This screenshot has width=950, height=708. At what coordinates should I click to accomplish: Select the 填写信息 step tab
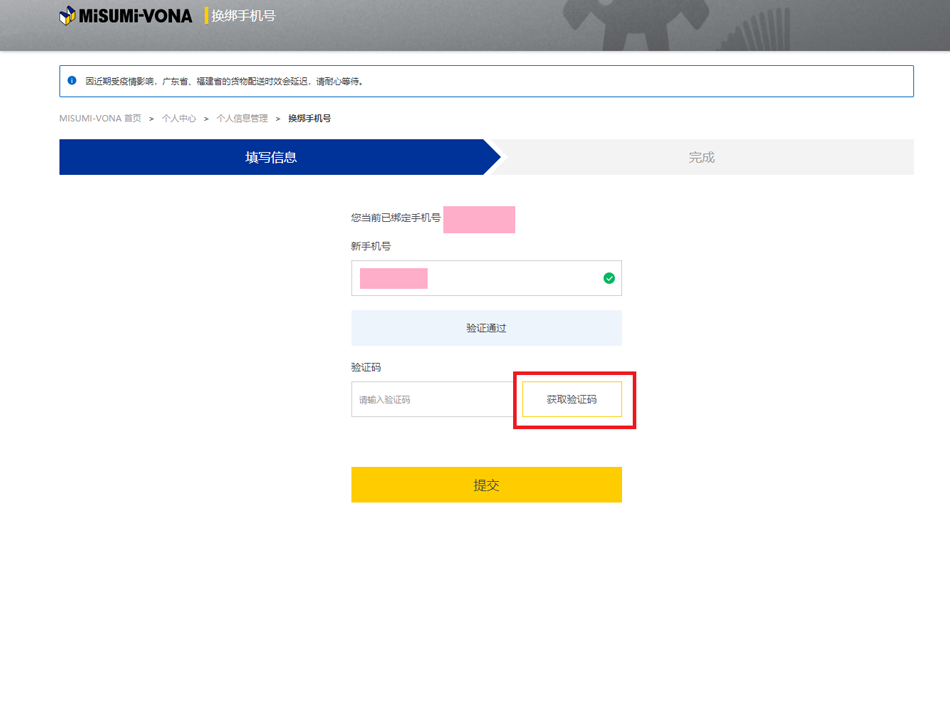[271, 157]
